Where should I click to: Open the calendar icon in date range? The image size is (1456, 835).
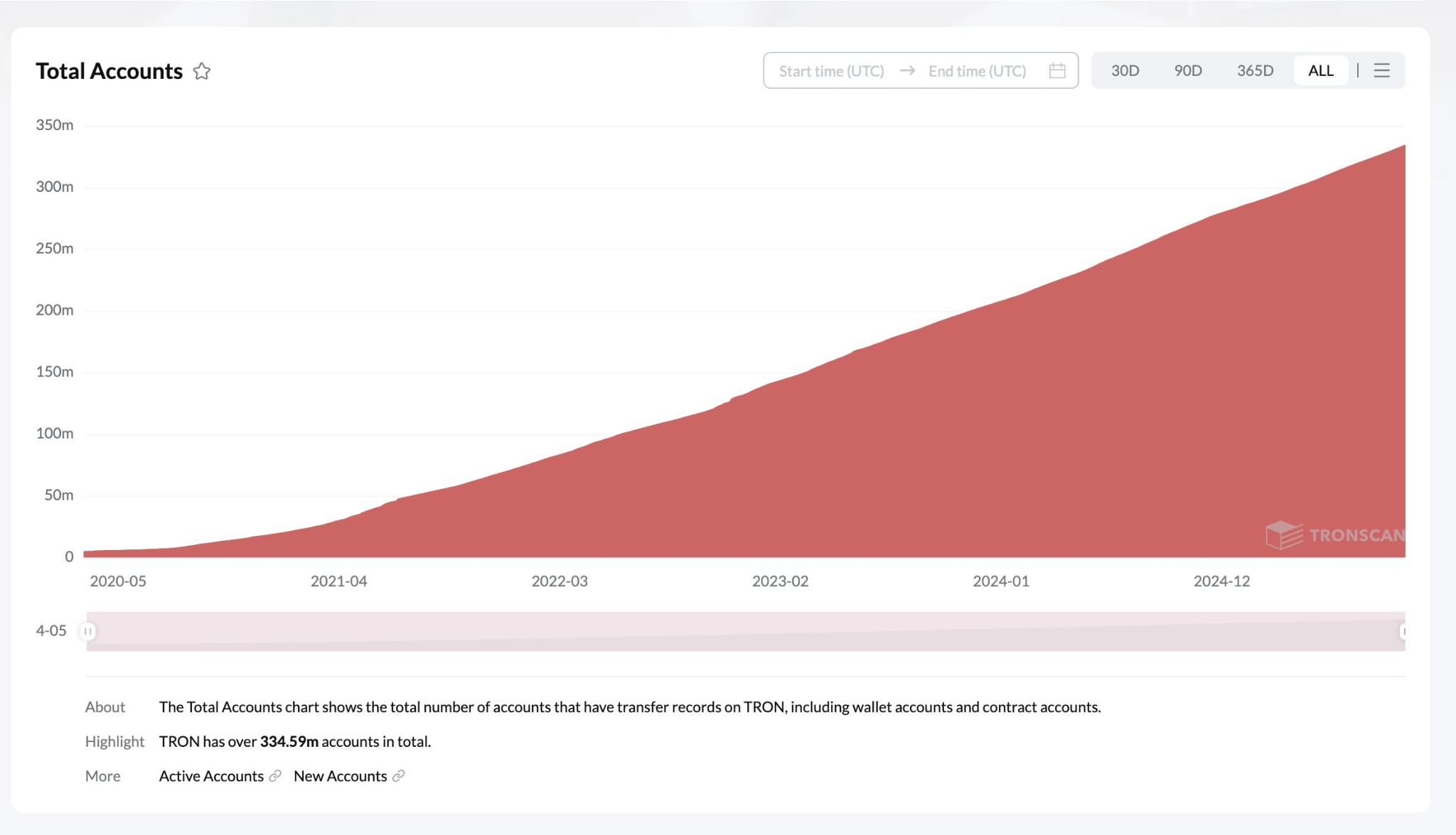(x=1057, y=70)
